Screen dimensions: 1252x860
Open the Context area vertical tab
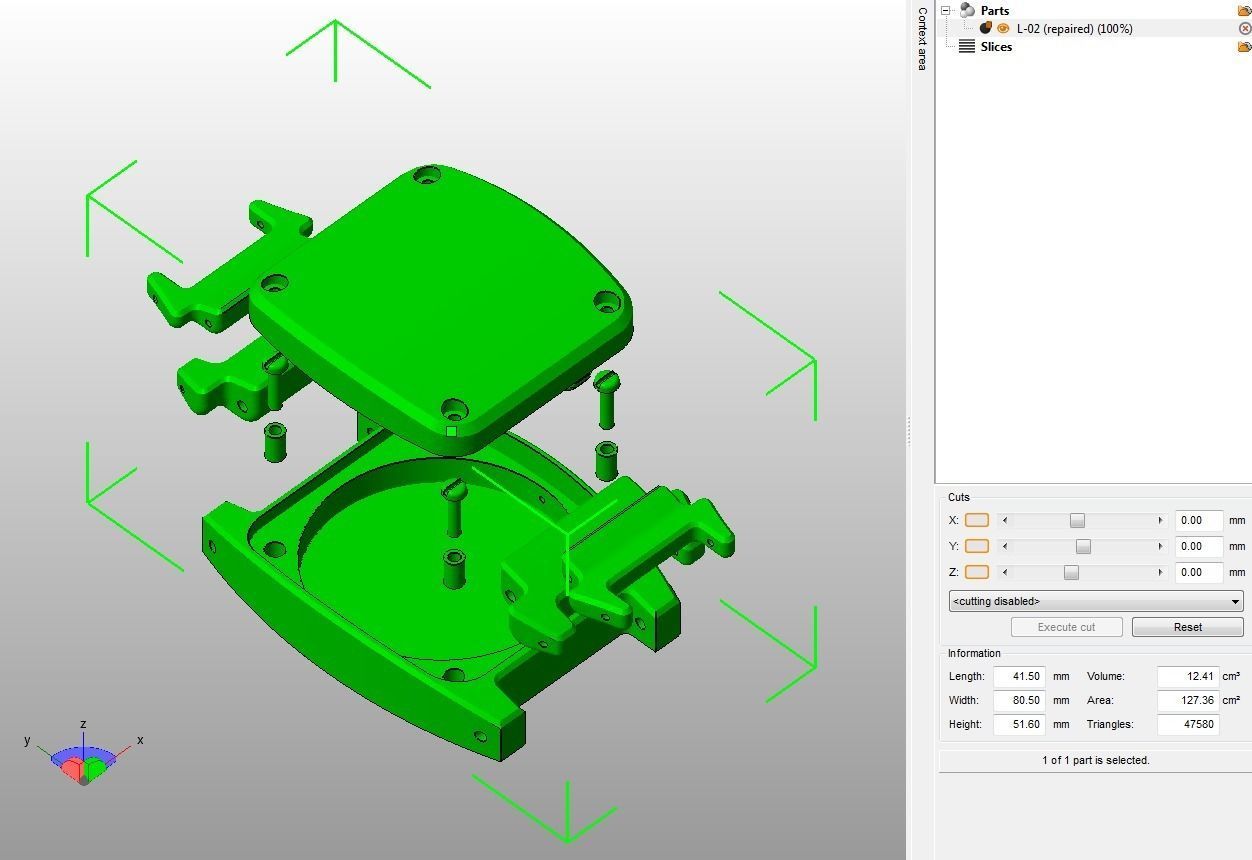pyautogui.click(x=921, y=38)
